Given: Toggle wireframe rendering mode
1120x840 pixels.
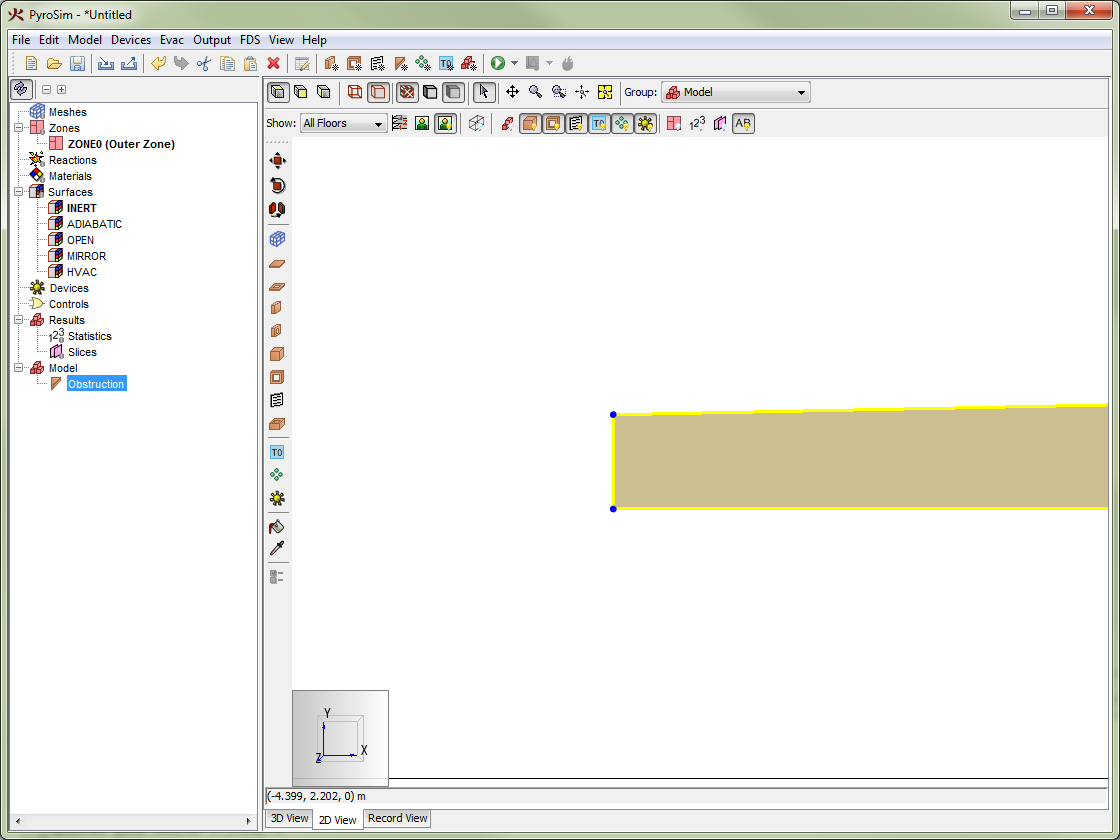Looking at the screenshot, I should (355, 92).
